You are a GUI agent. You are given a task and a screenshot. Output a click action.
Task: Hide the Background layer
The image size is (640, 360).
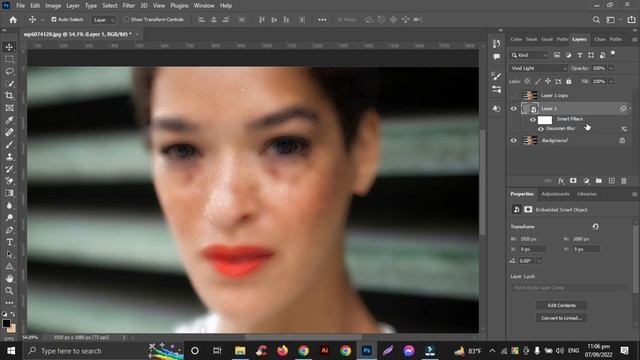[x=514, y=140]
